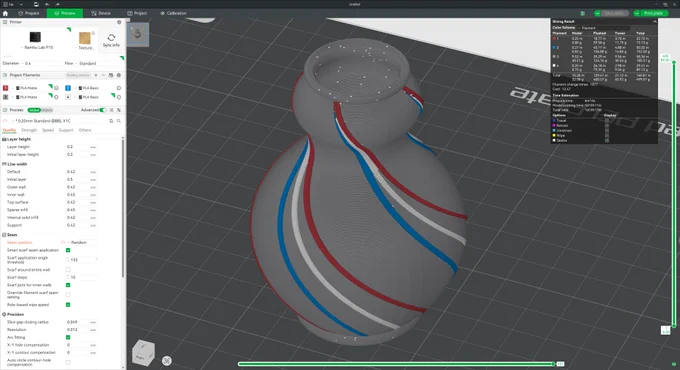Open the nozzle Diameter dropdown
Screen dimensions: 680x370
(41, 63)
